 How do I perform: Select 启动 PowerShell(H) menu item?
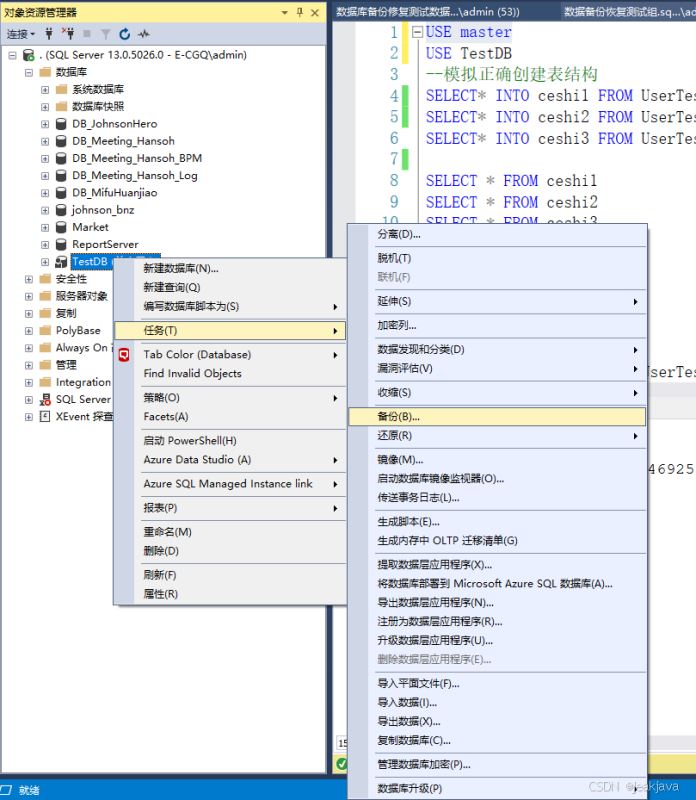pyautogui.click(x=231, y=441)
